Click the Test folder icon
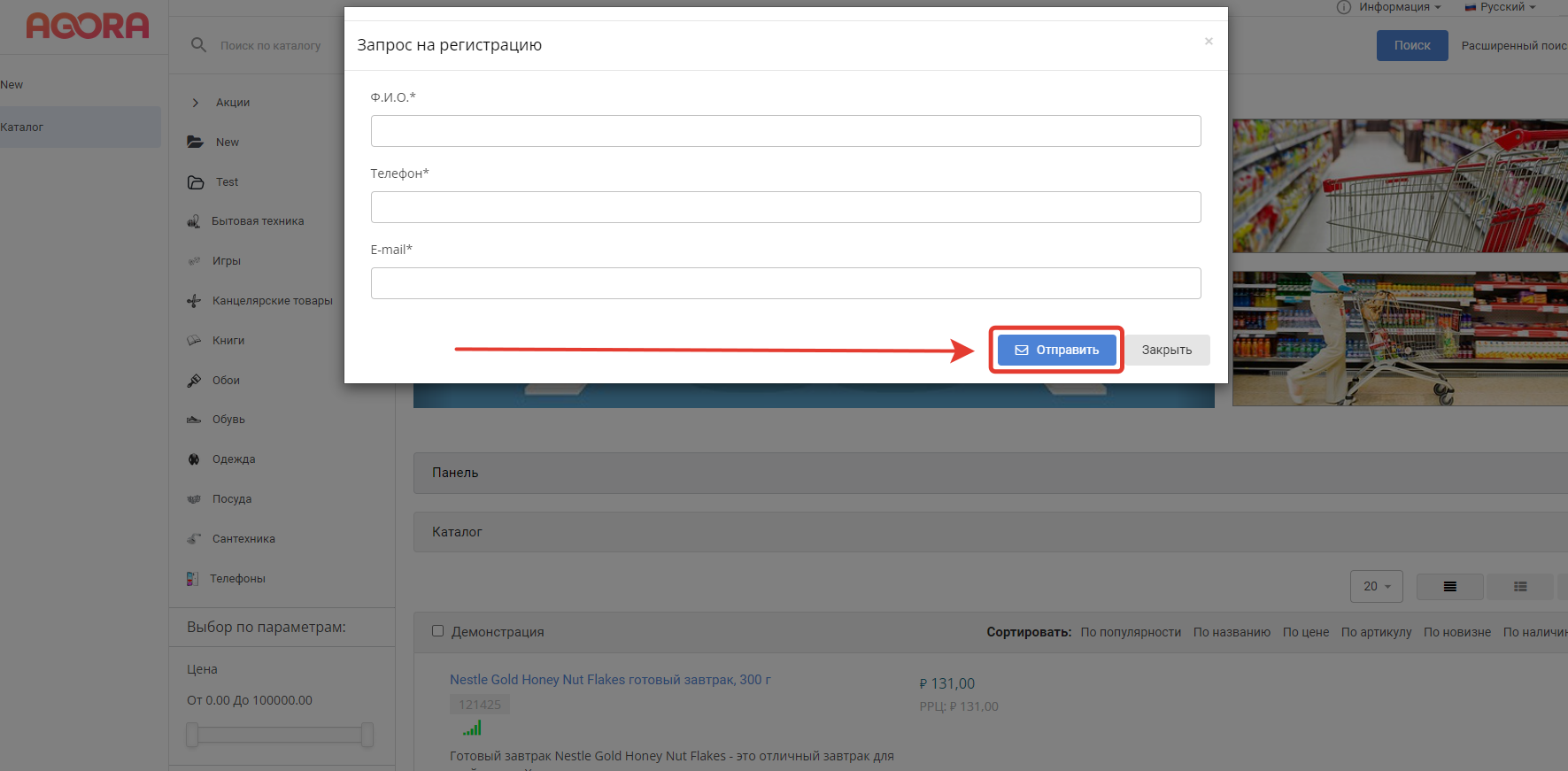This screenshot has width=1568, height=771. 196,182
